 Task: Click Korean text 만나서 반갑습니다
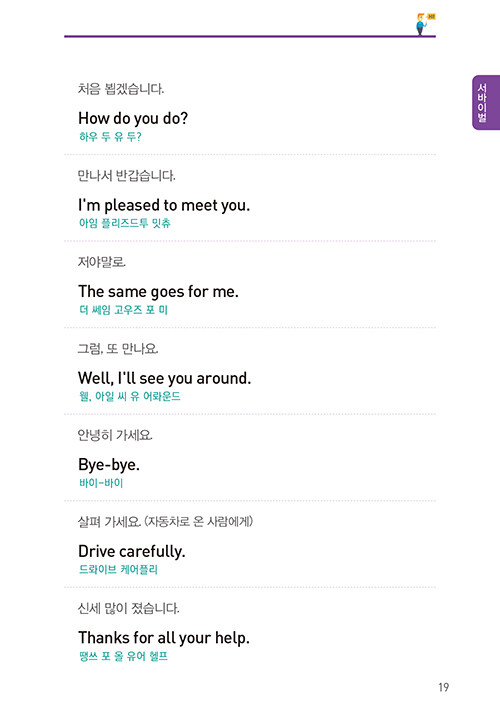pyautogui.click(x=126, y=175)
